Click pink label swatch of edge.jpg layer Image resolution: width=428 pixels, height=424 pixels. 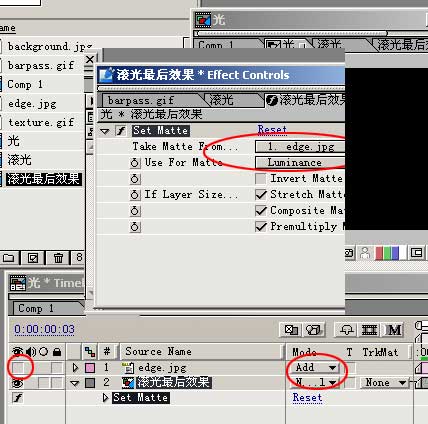click(90, 368)
